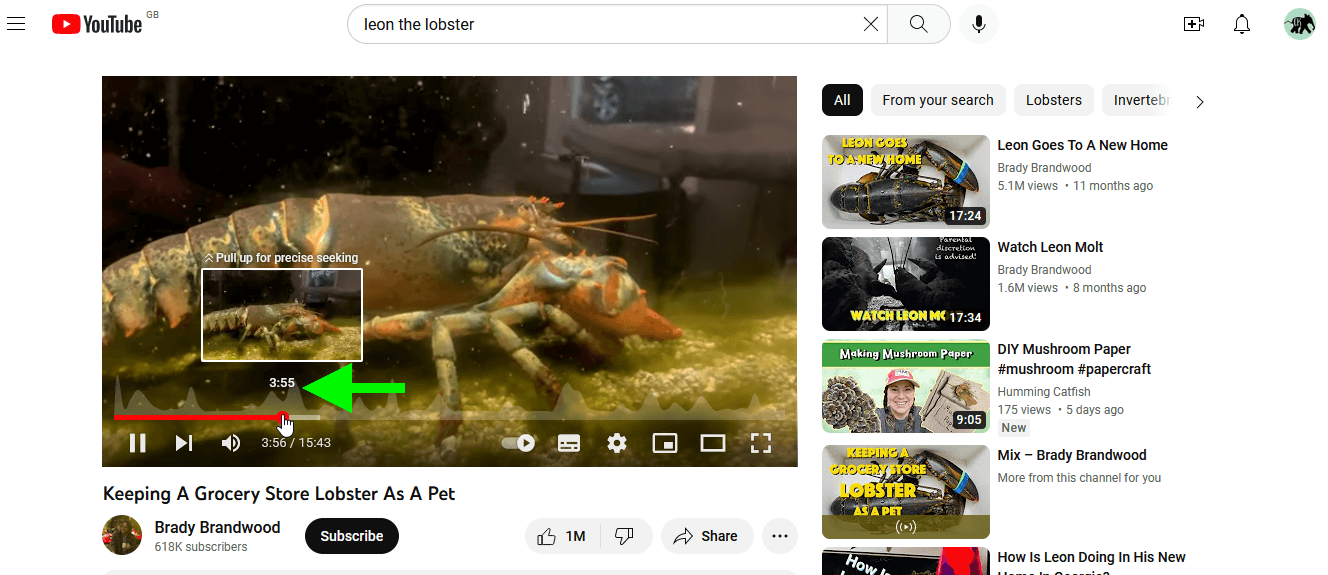Enter full screen mode

[x=761, y=442]
